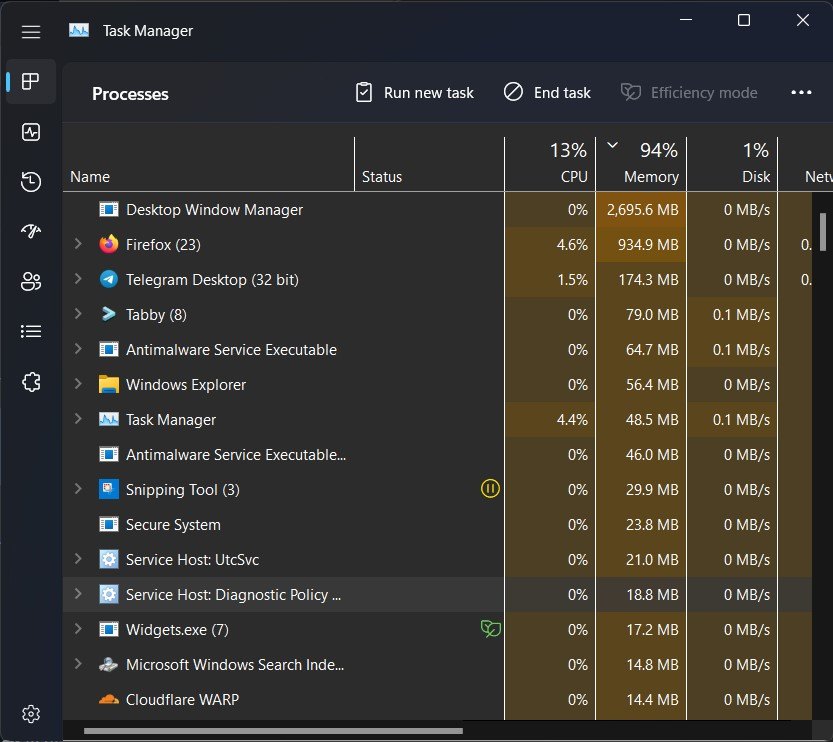
Task: Expand the Tabby (8) process group
Action: (78, 314)
